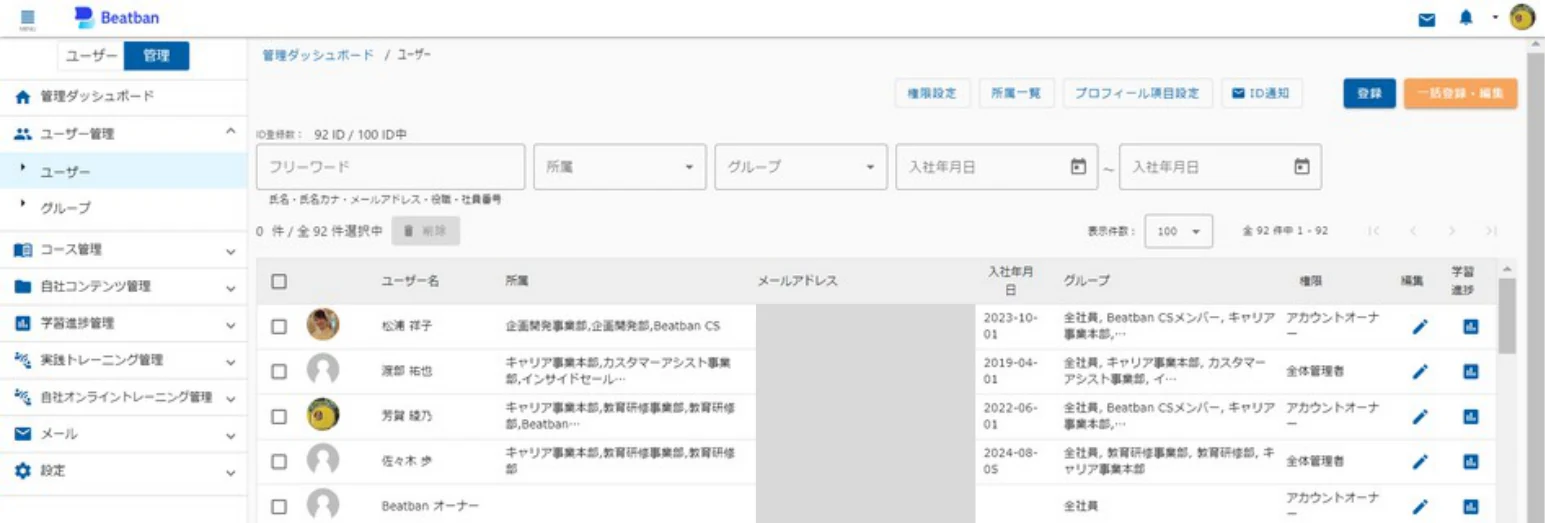Open learning progress for Beatban オーナー
1545x523 pixels.
(x=1470, y=506)
